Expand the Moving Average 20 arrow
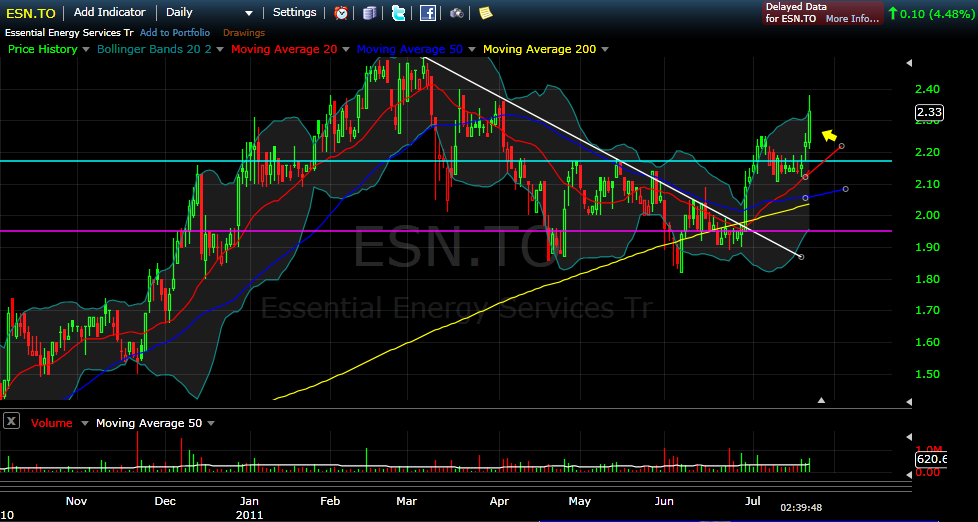978x522 pixels. 348,49
